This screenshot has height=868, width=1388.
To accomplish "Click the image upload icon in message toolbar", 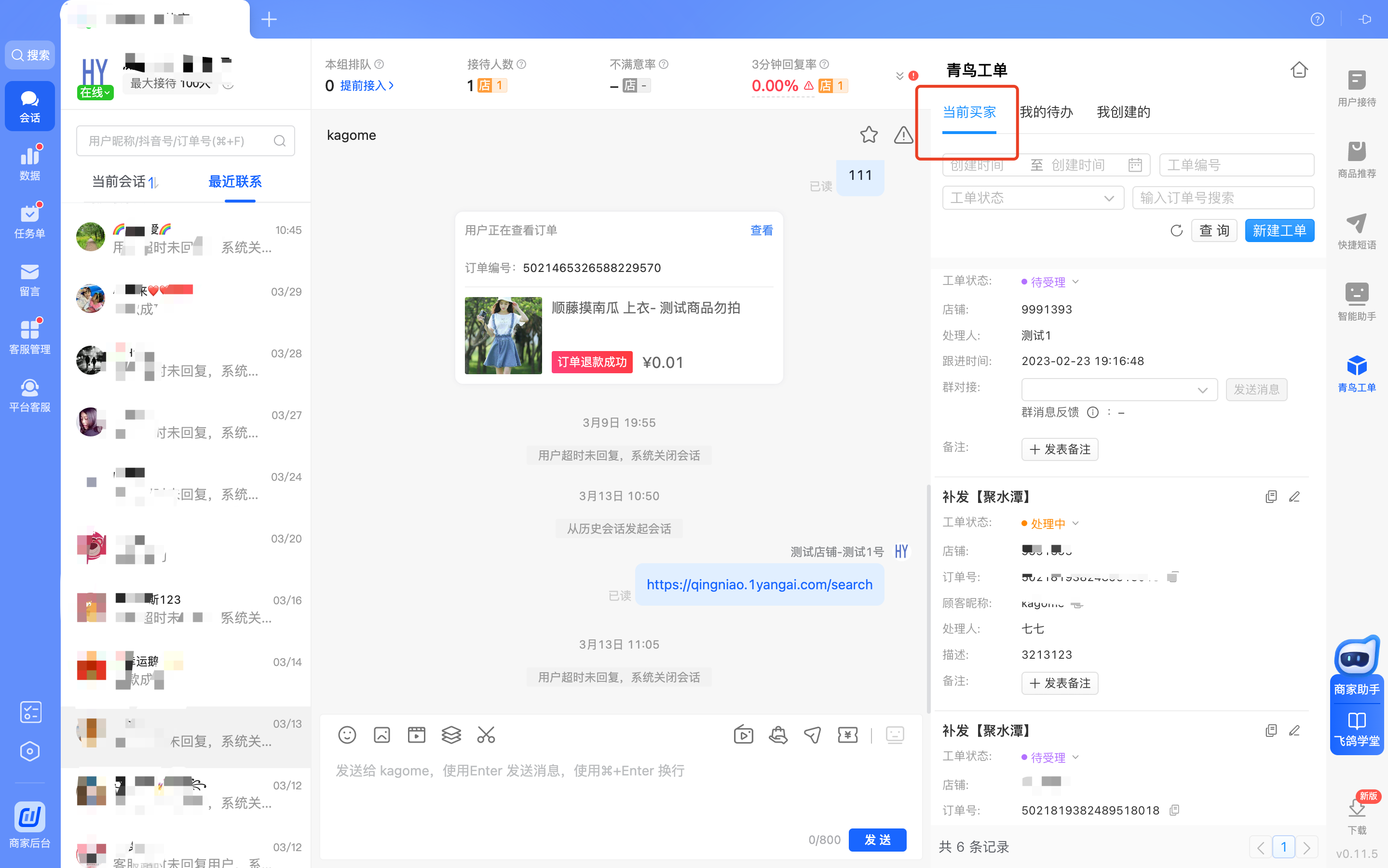I will [382, 735].
